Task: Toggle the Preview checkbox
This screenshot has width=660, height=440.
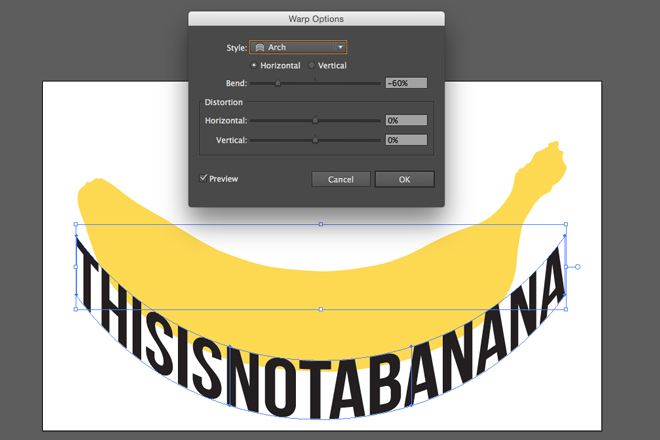Action: 203,178
